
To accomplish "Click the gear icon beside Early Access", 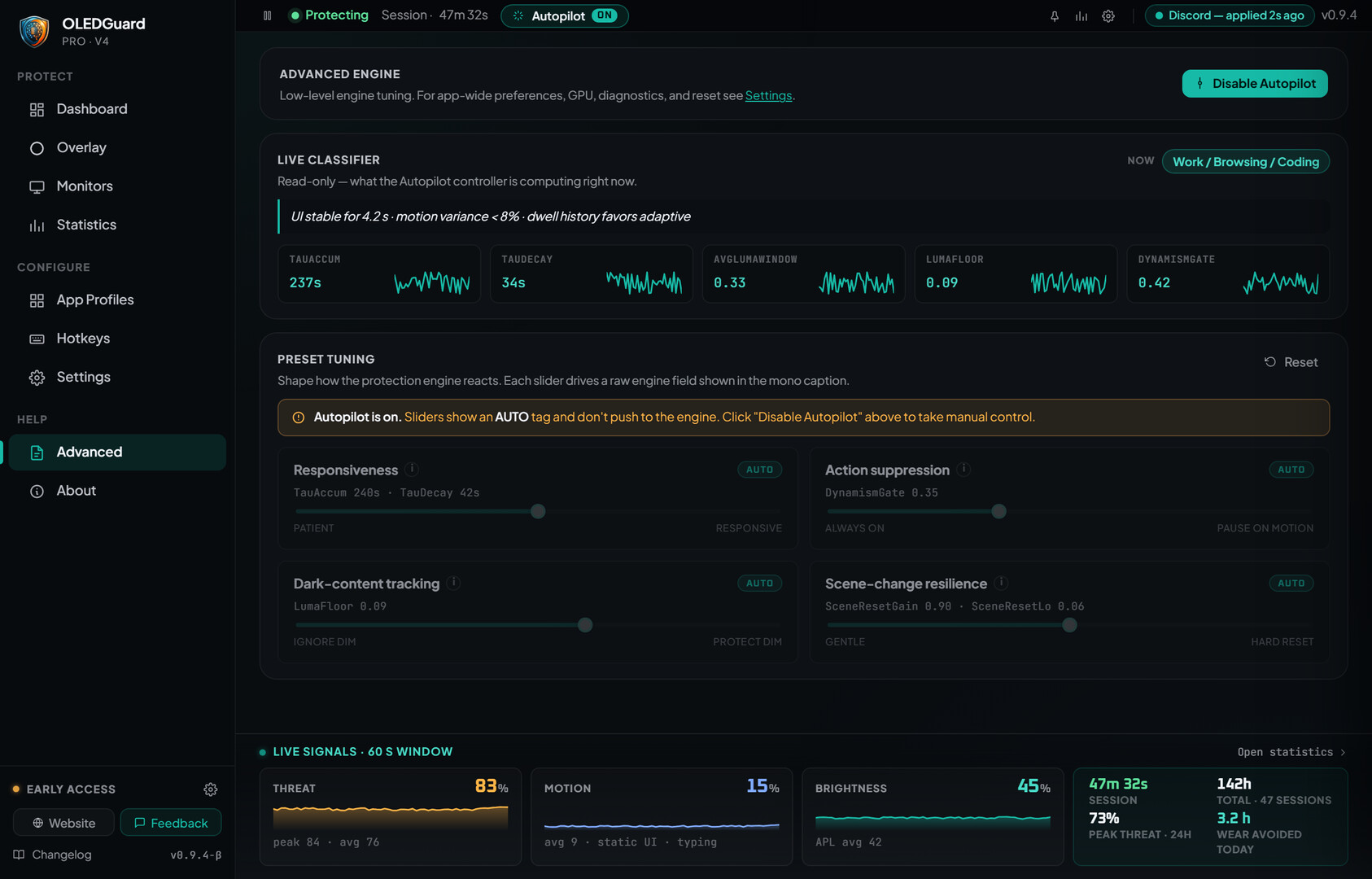I will 211,789.
